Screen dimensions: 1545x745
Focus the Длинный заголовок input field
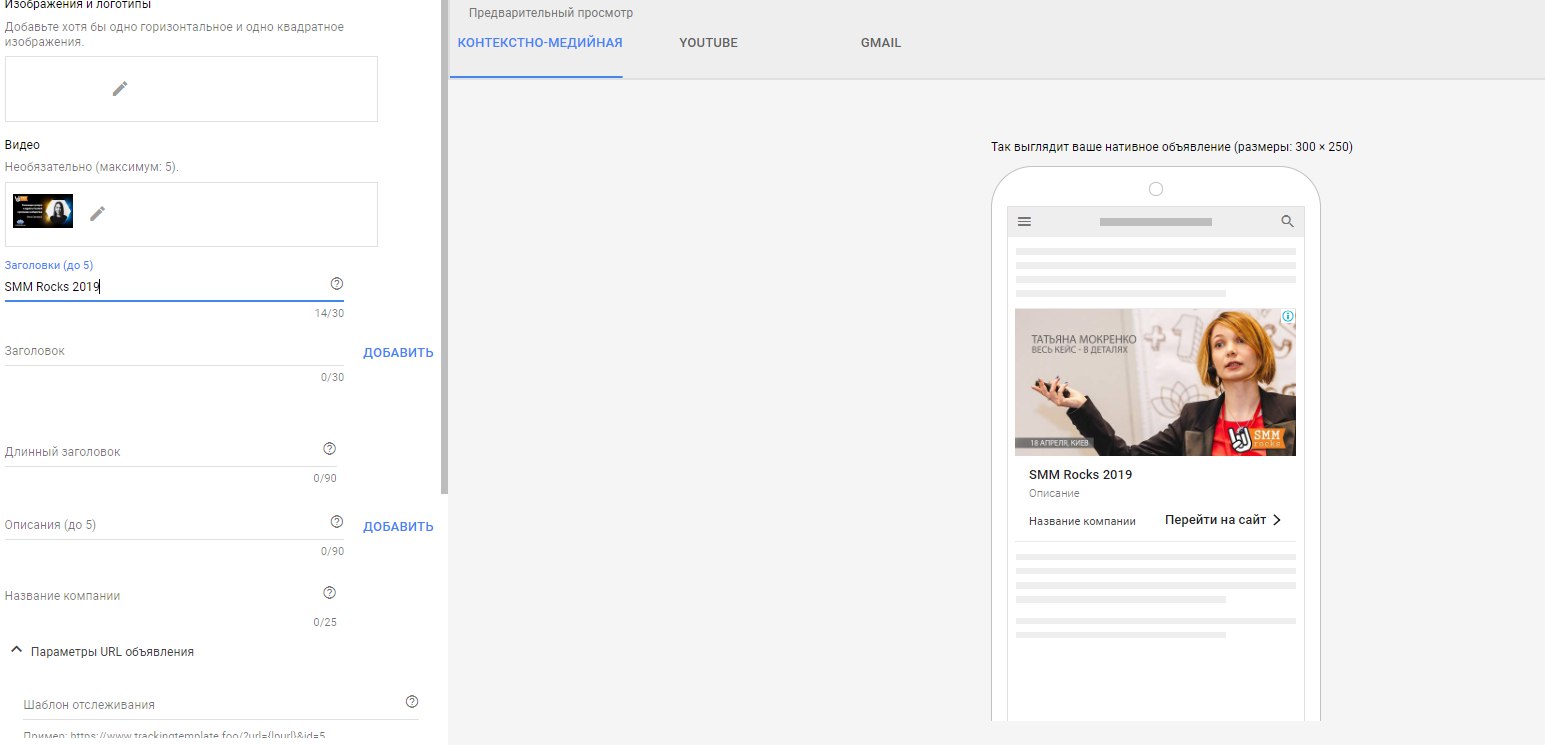171,452
